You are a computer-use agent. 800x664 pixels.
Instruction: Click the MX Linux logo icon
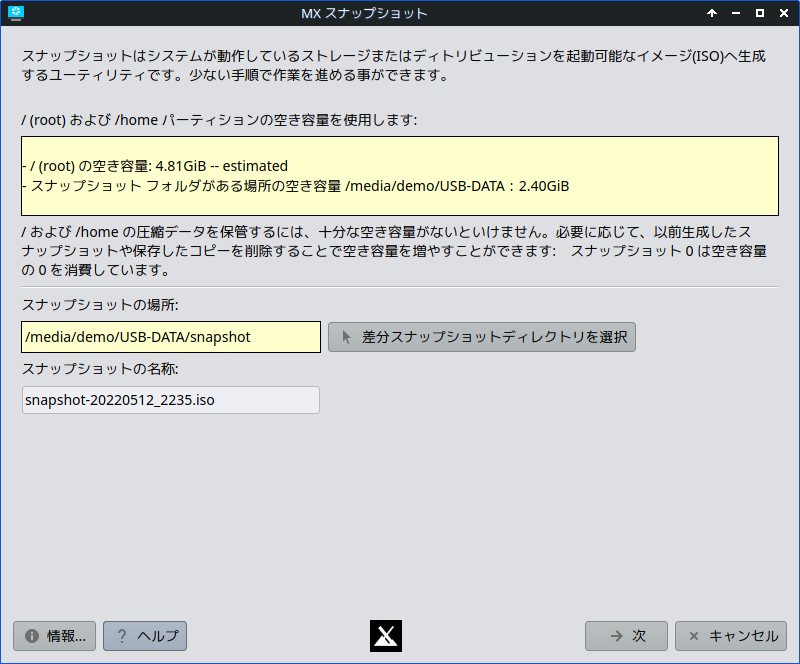click(x=386, y=636)
